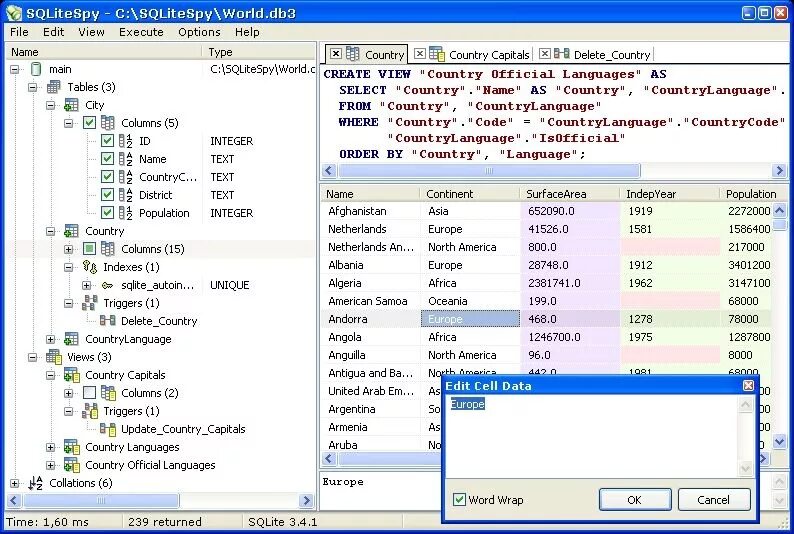Click the Collations sort icon
Image resolution: width=794 pixels, height=534 pixels.
click(x=35, y=483)
